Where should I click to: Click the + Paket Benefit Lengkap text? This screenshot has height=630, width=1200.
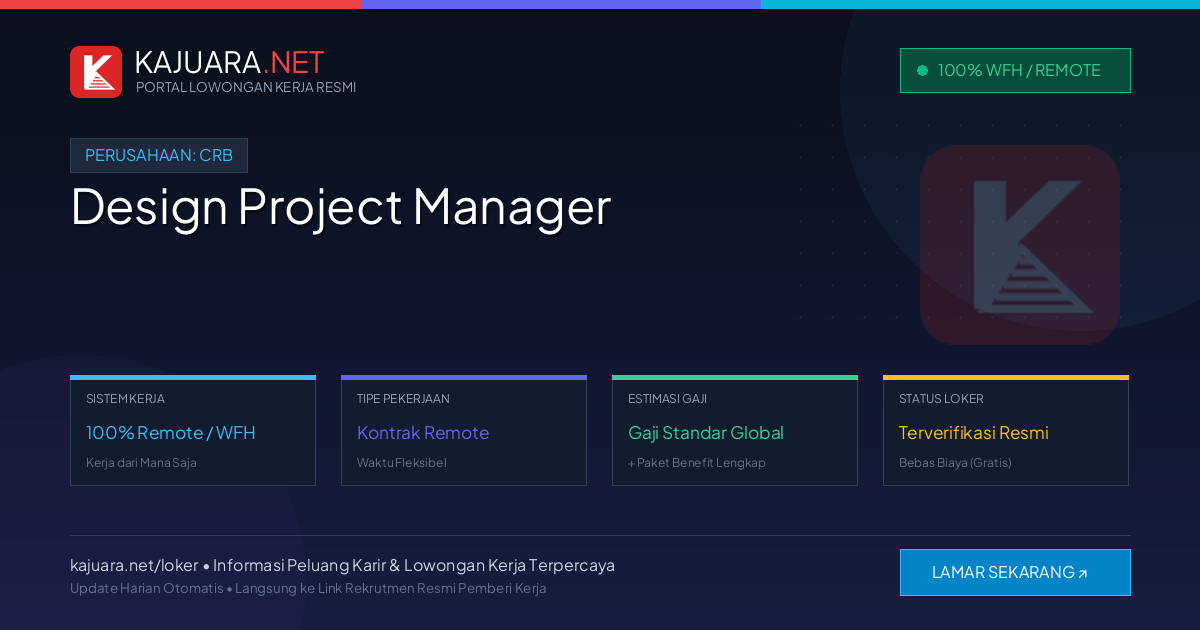(697, 463)
